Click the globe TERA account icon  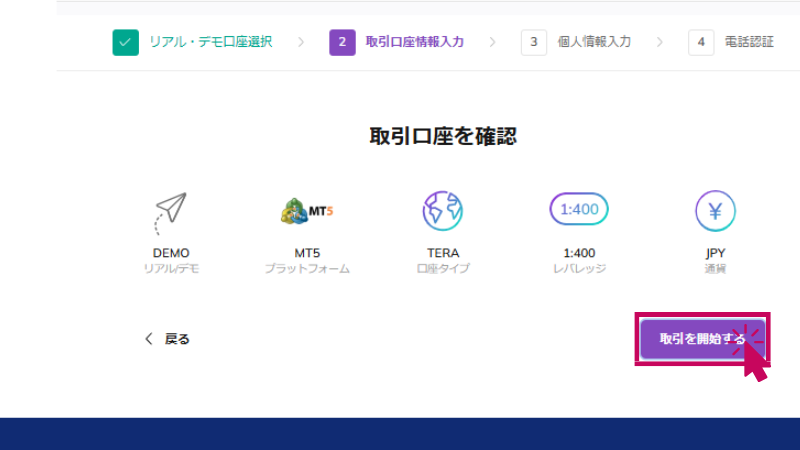443,211
